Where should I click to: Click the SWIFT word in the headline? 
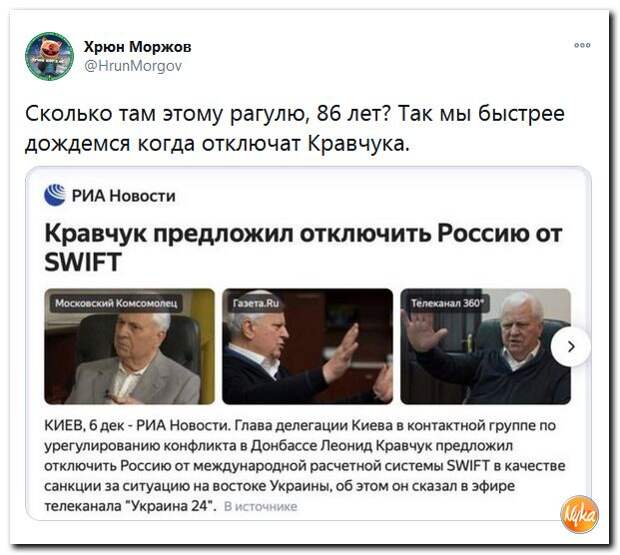tap(83, 262)
